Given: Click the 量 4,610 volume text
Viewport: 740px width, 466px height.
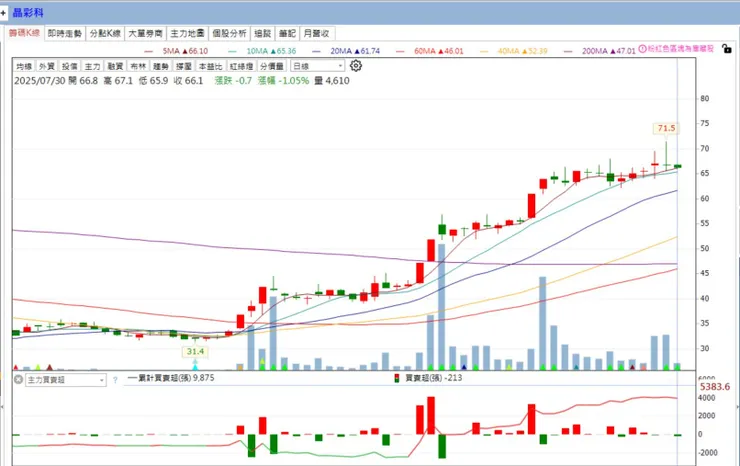Looking at the screenshot, I should coord(332,81).
